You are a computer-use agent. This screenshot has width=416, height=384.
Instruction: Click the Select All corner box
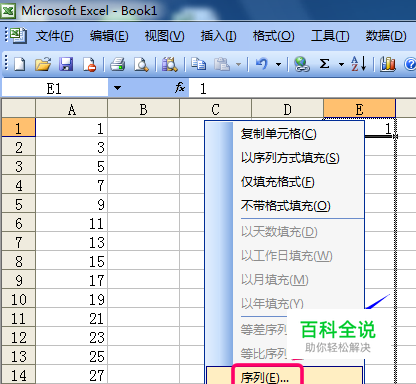pyautogui.click(x=18, y=109)
